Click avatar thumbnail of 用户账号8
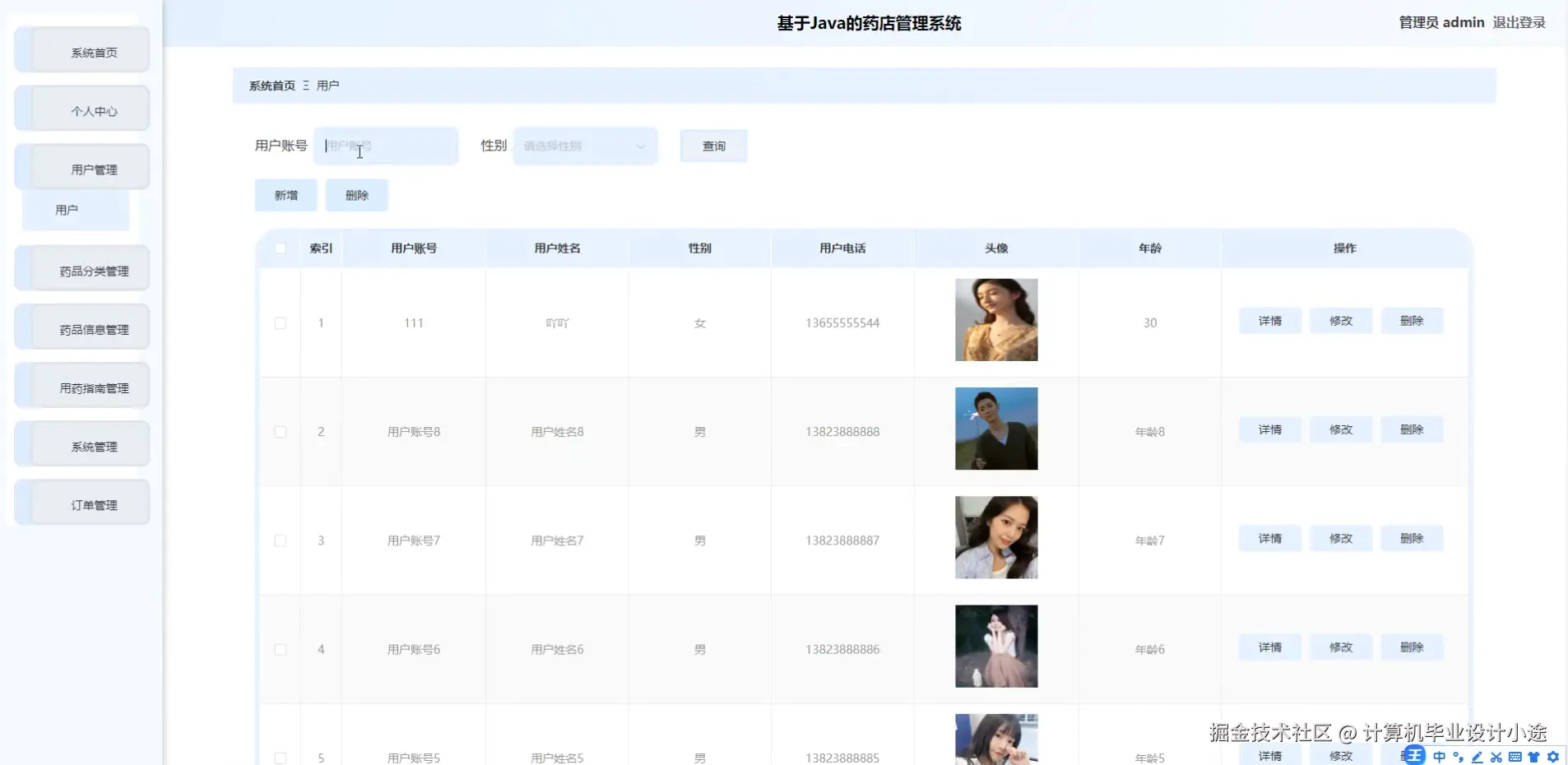 pos(996,429)
